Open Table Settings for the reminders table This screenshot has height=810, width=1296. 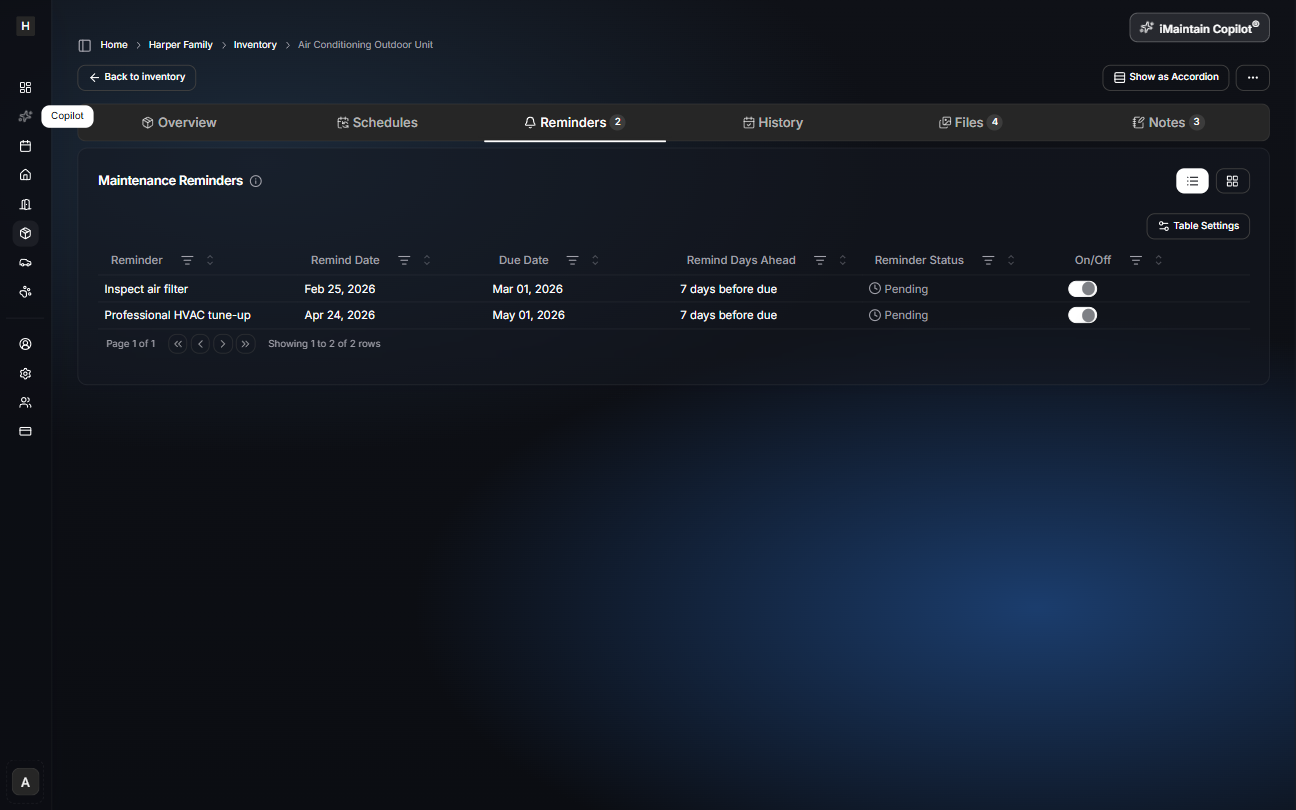(1198, 226)
